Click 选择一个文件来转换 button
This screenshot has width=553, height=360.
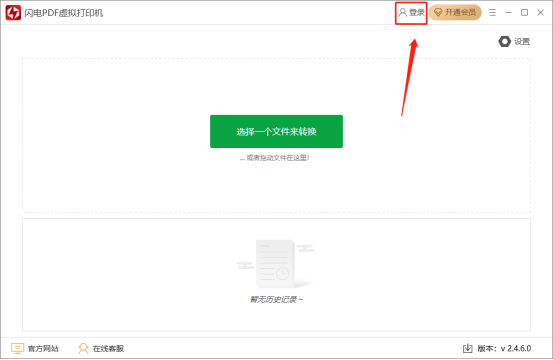tap(276, 132)
